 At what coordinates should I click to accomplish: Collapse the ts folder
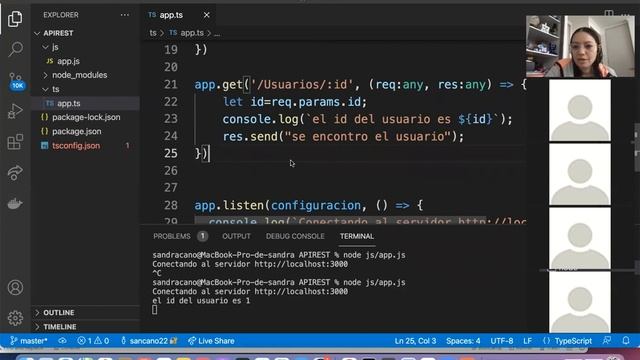(56, 89)
